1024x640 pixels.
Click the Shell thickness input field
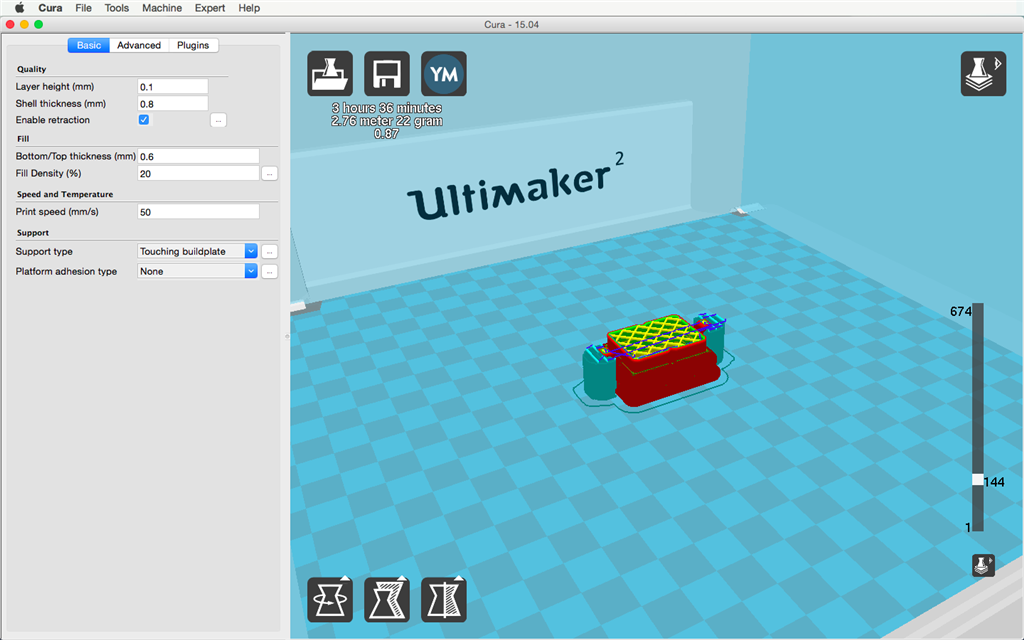[172, 103]
